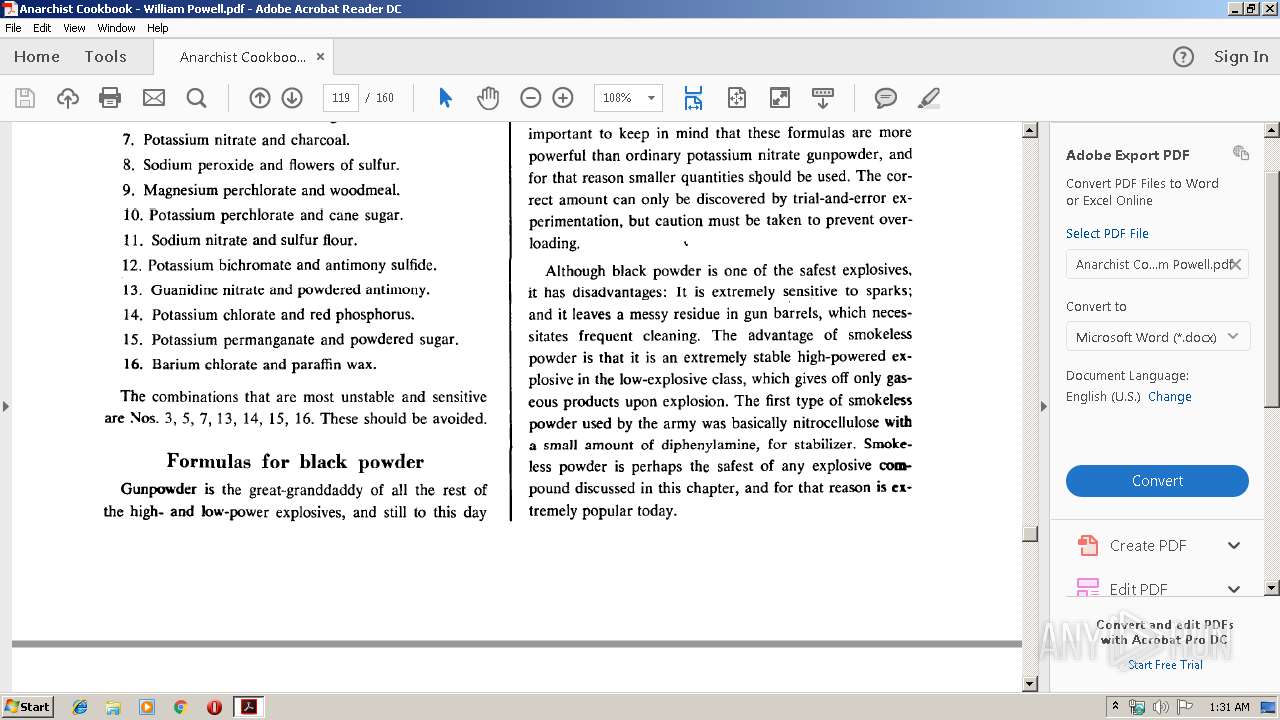The image size is (1280, 720).
Task: Send file by email envelope icon
Action: pyautogui.click(x=154, y=98)
